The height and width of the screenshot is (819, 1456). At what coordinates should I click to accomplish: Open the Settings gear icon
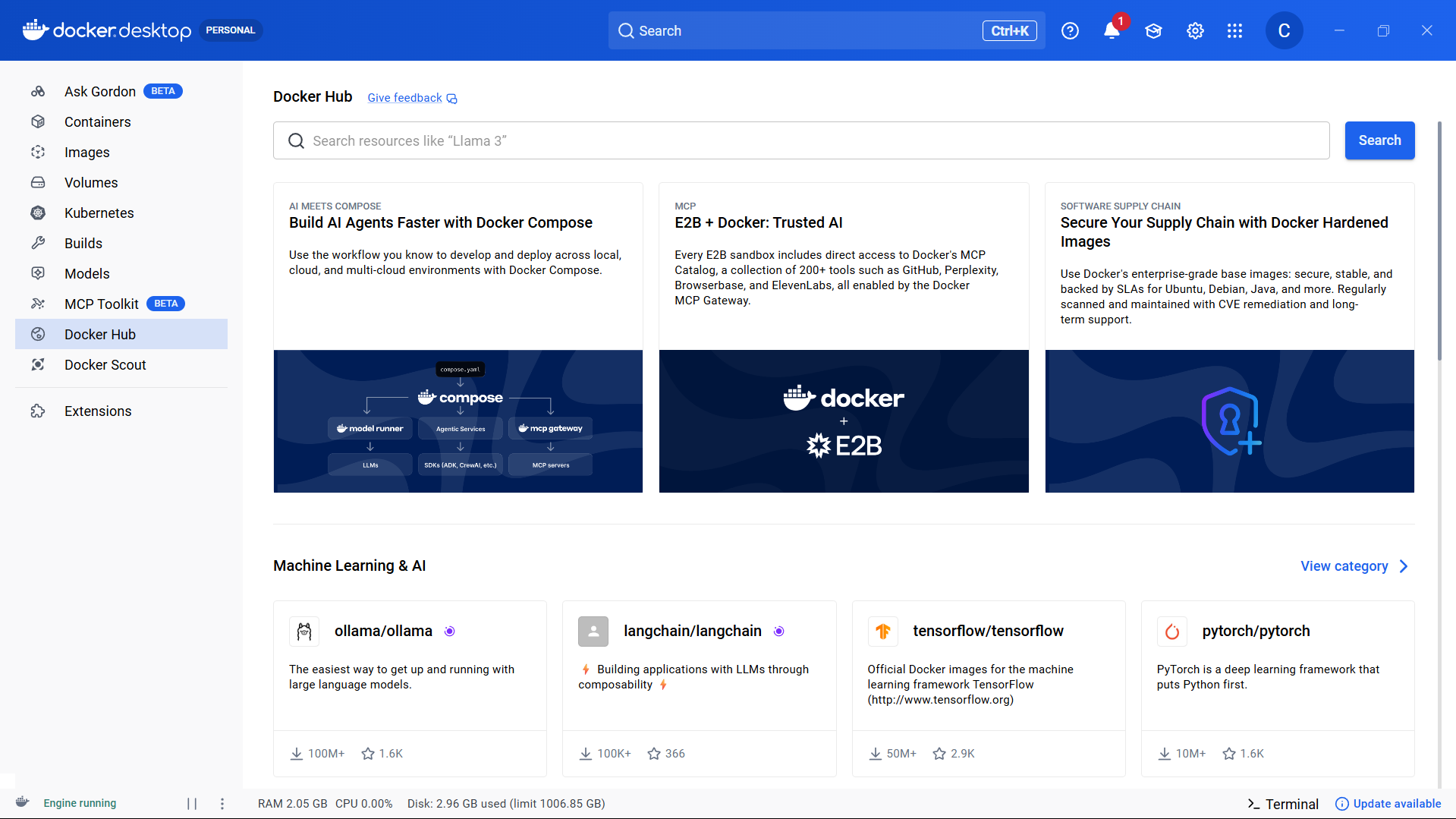tap(1195, 30)
